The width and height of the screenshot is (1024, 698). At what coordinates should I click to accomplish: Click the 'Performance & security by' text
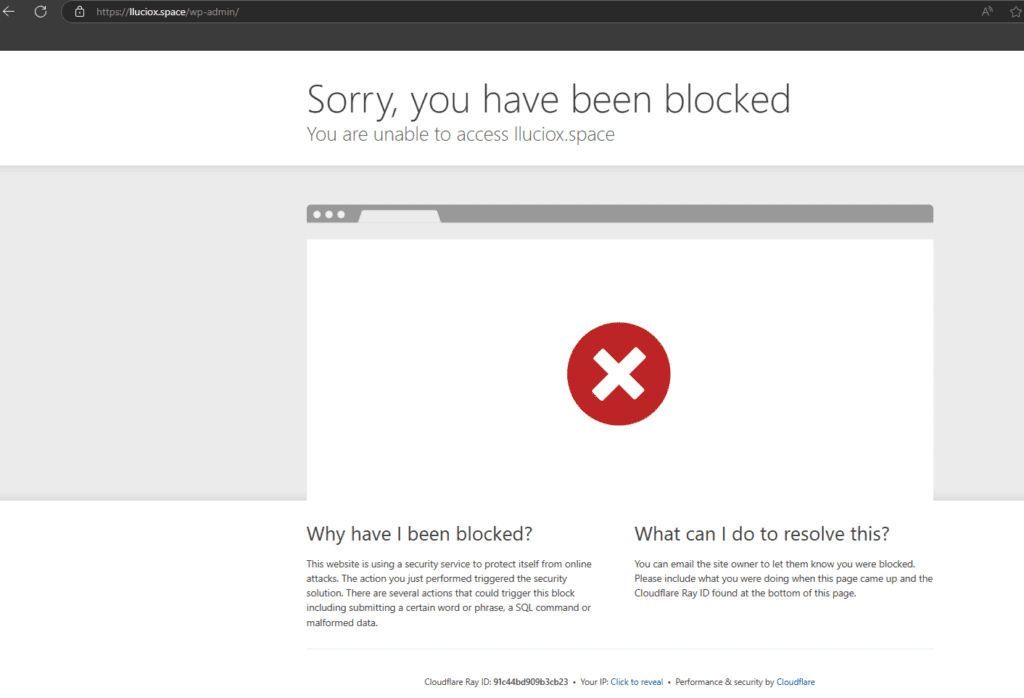[x=724, y=682]
